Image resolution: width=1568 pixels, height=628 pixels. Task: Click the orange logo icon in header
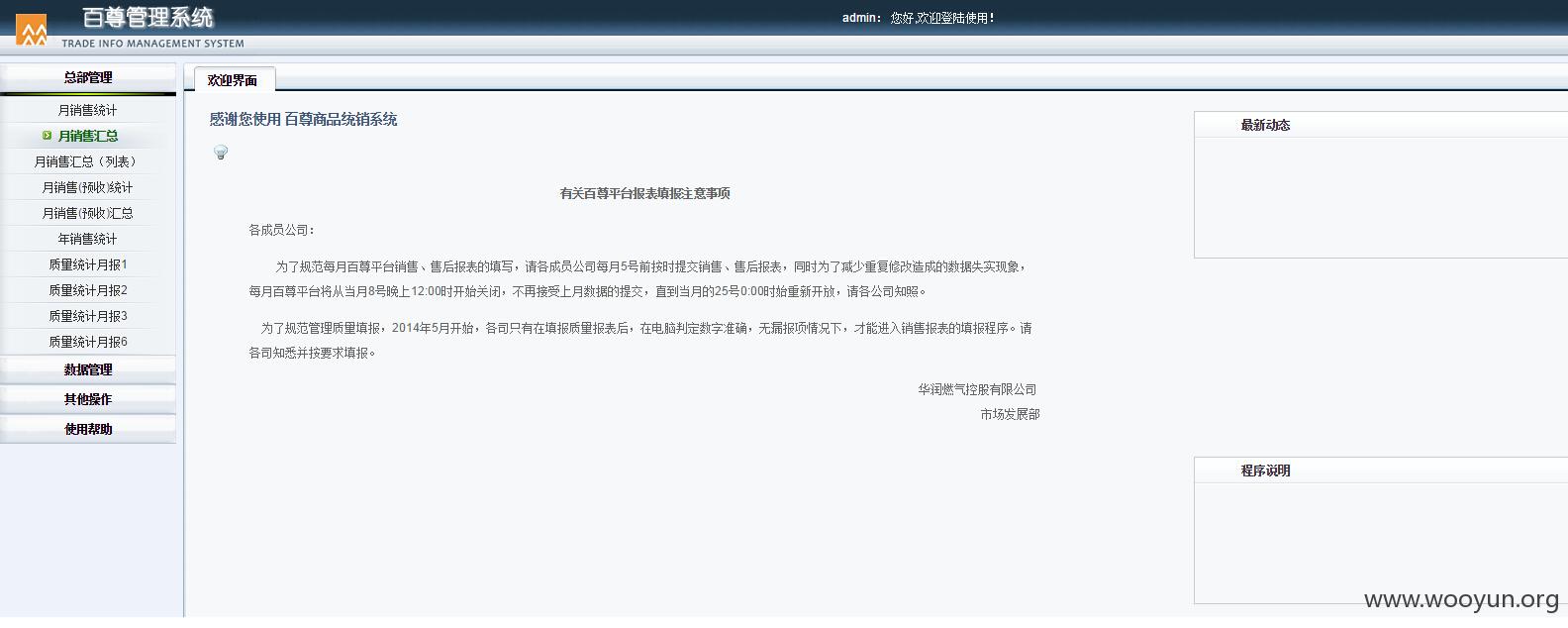pyautogui.click(x=32, y=31)
